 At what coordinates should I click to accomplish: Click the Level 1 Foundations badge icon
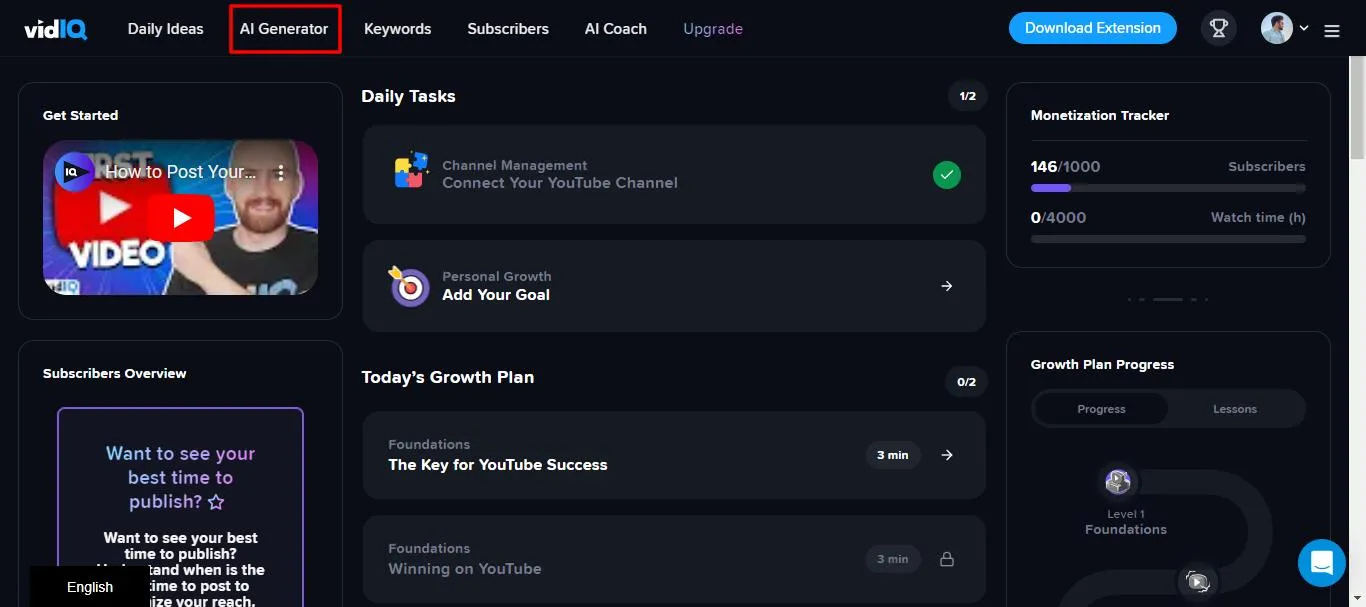point(1118,482)
